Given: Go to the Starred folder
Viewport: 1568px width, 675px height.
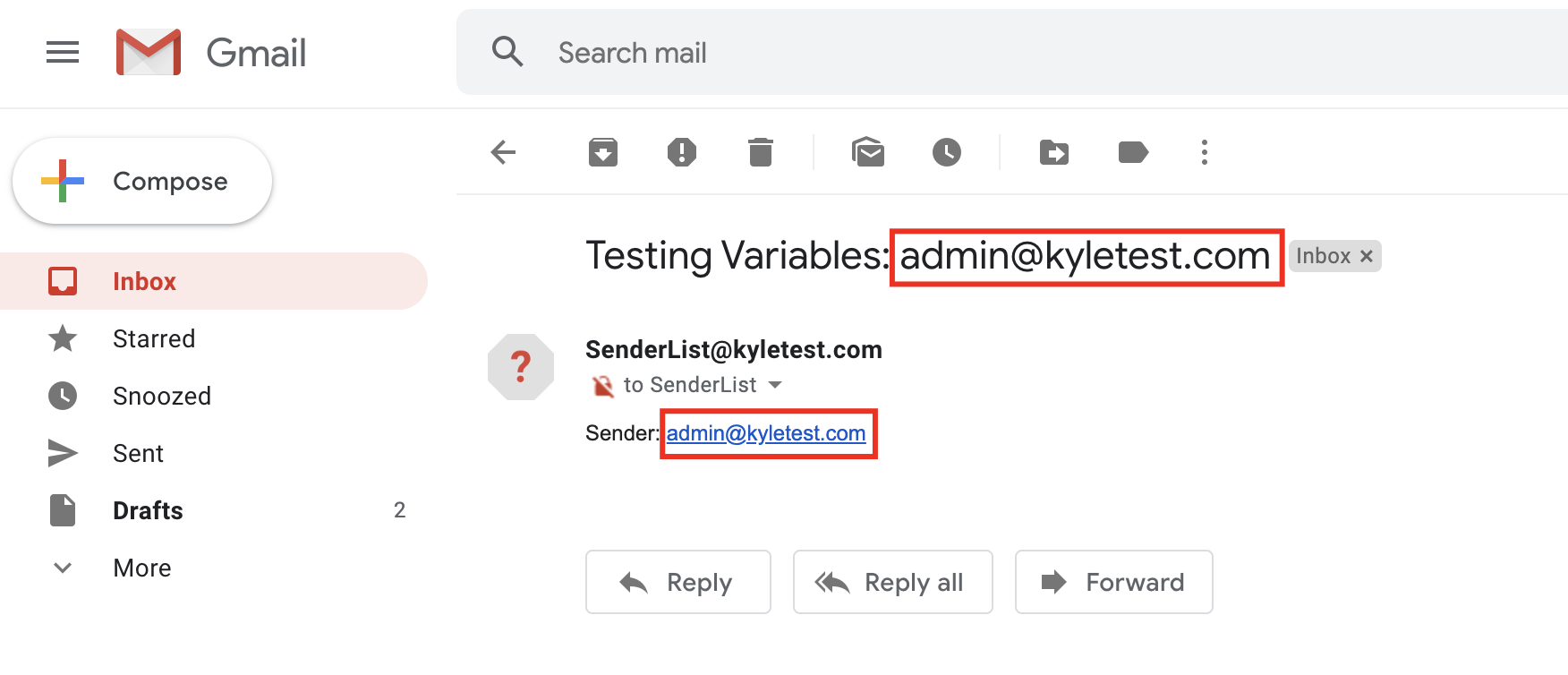Looking at the screenshot, I should click(154, 338).
